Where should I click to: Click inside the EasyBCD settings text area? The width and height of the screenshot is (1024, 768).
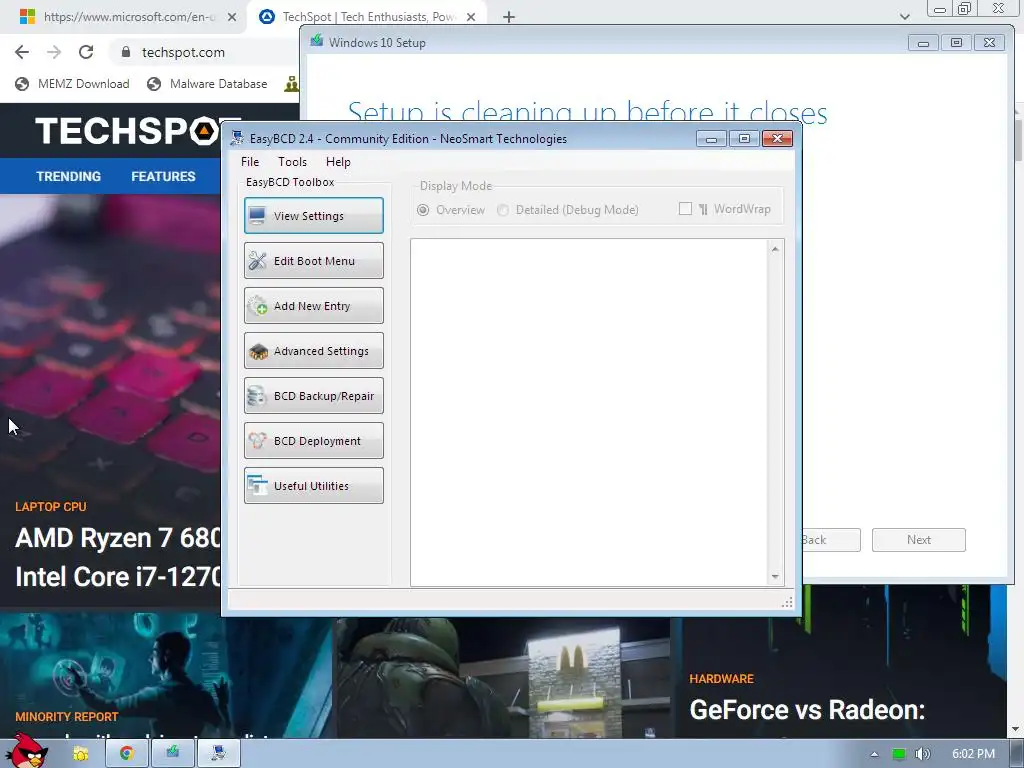[589, 413]
